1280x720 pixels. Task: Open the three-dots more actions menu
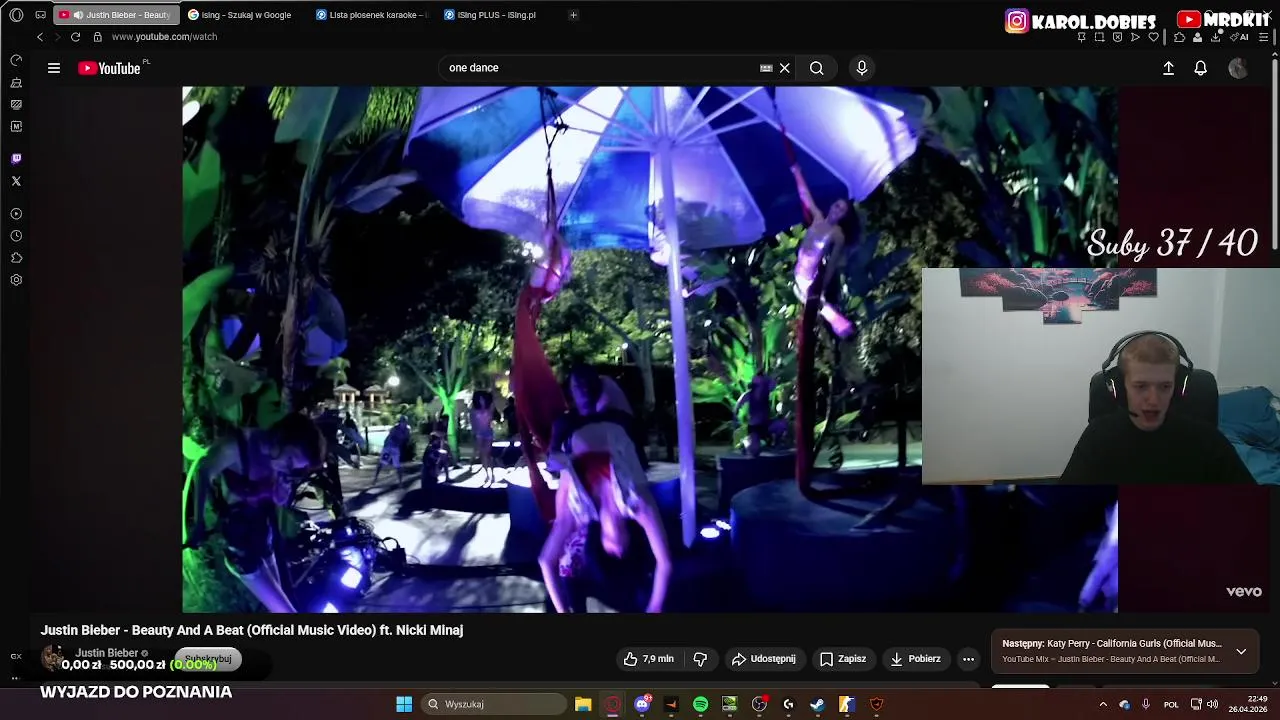click(968, 659)
